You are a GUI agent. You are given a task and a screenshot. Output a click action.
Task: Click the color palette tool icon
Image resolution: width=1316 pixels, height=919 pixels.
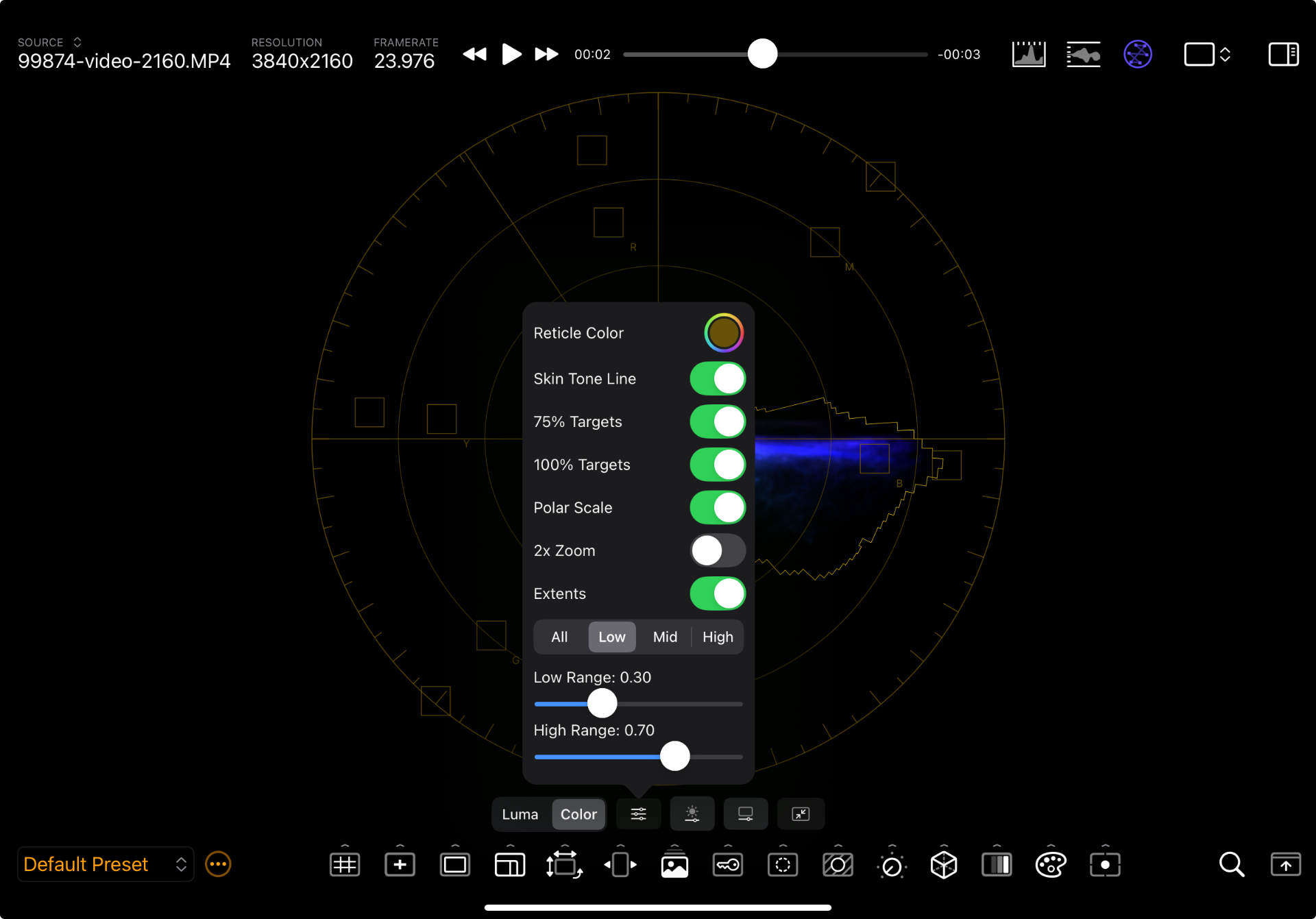(1050, 865)
